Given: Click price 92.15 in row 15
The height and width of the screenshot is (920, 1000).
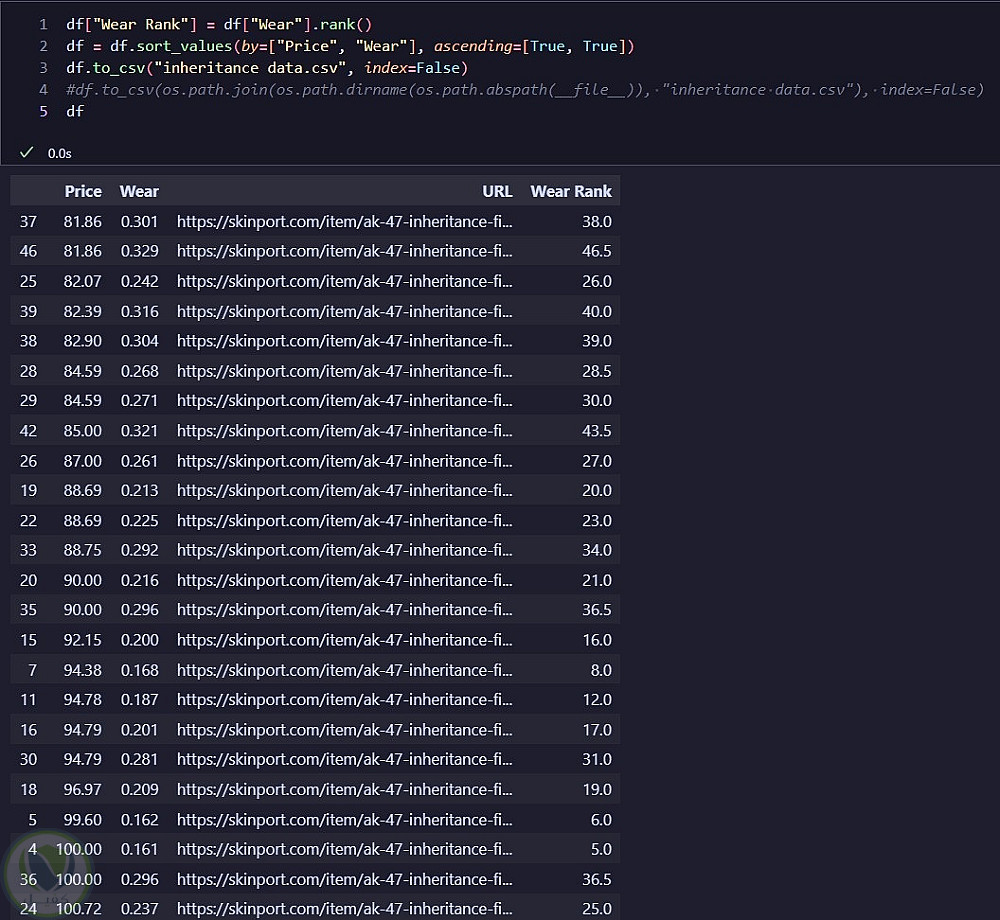Looking at the screenshot, I should [82, 639].
